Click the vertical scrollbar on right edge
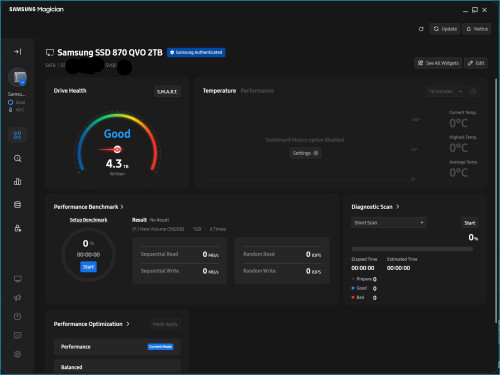Viewport: 500px width, 375px height. pyautogui.click(x=496, y=200)
